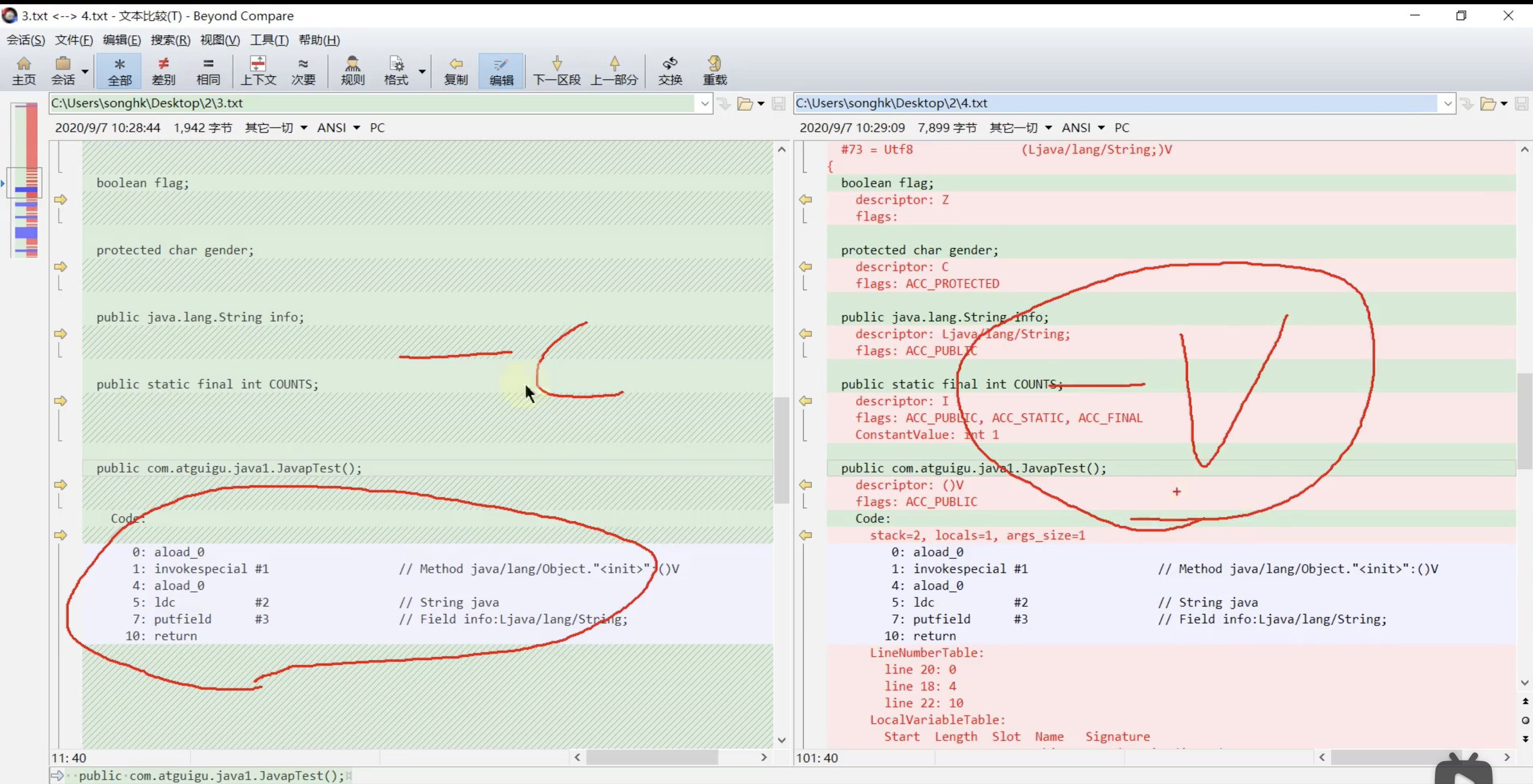Click the 复制 copy toolbar icon

click(x=456, y=71)
